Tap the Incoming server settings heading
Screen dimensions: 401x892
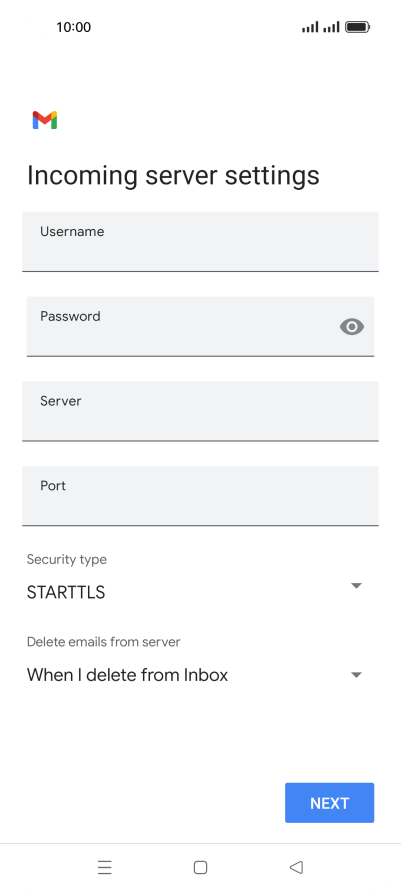pos(173,176)
